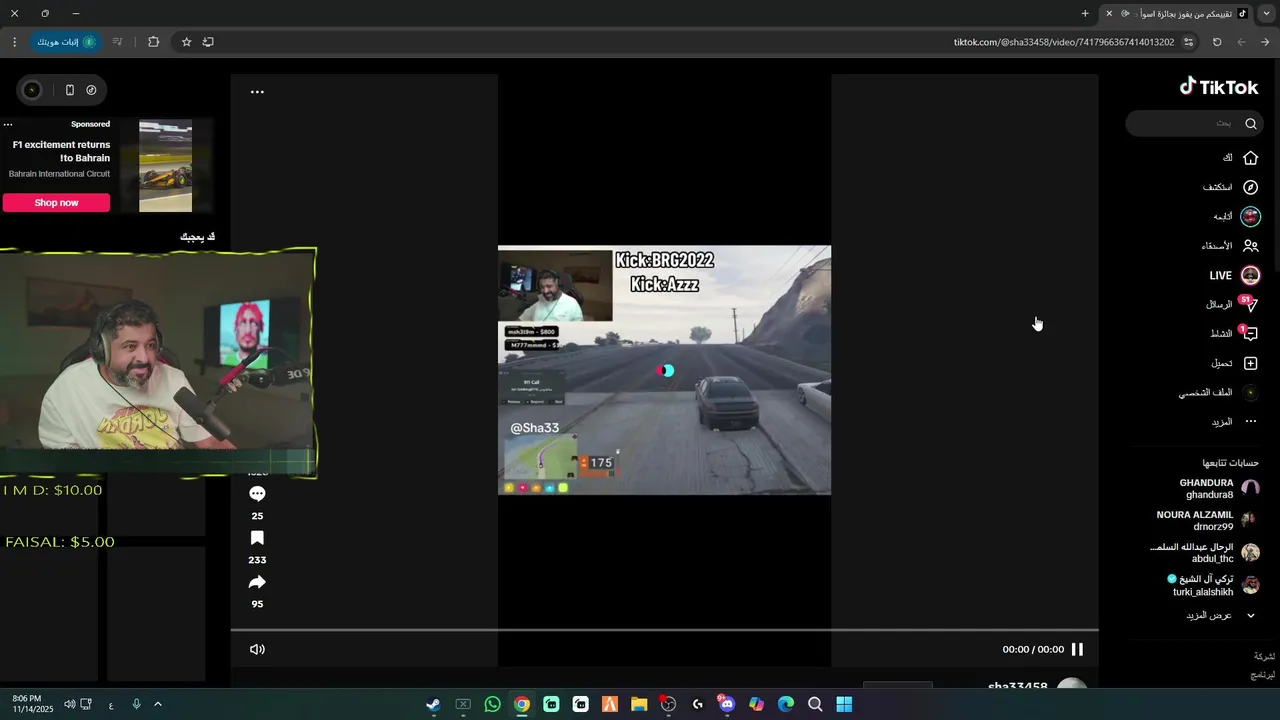Open a new browser tab

pyautogui.click(x=1085, y=14)
